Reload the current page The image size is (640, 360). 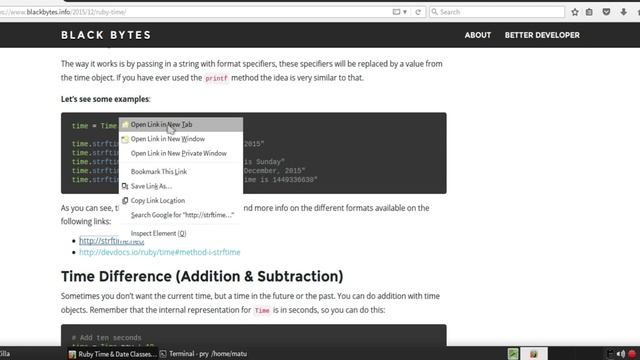coord(418,12)
